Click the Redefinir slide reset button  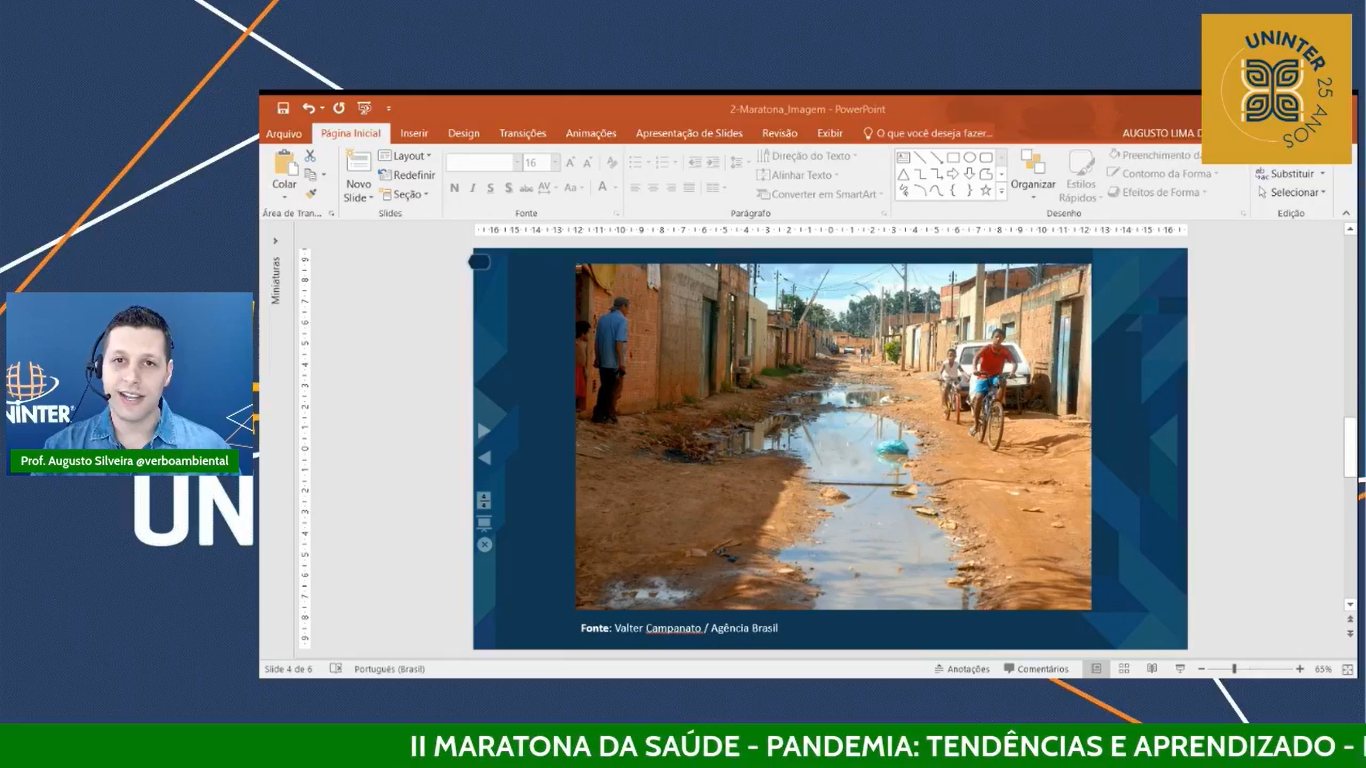(407, 175)
